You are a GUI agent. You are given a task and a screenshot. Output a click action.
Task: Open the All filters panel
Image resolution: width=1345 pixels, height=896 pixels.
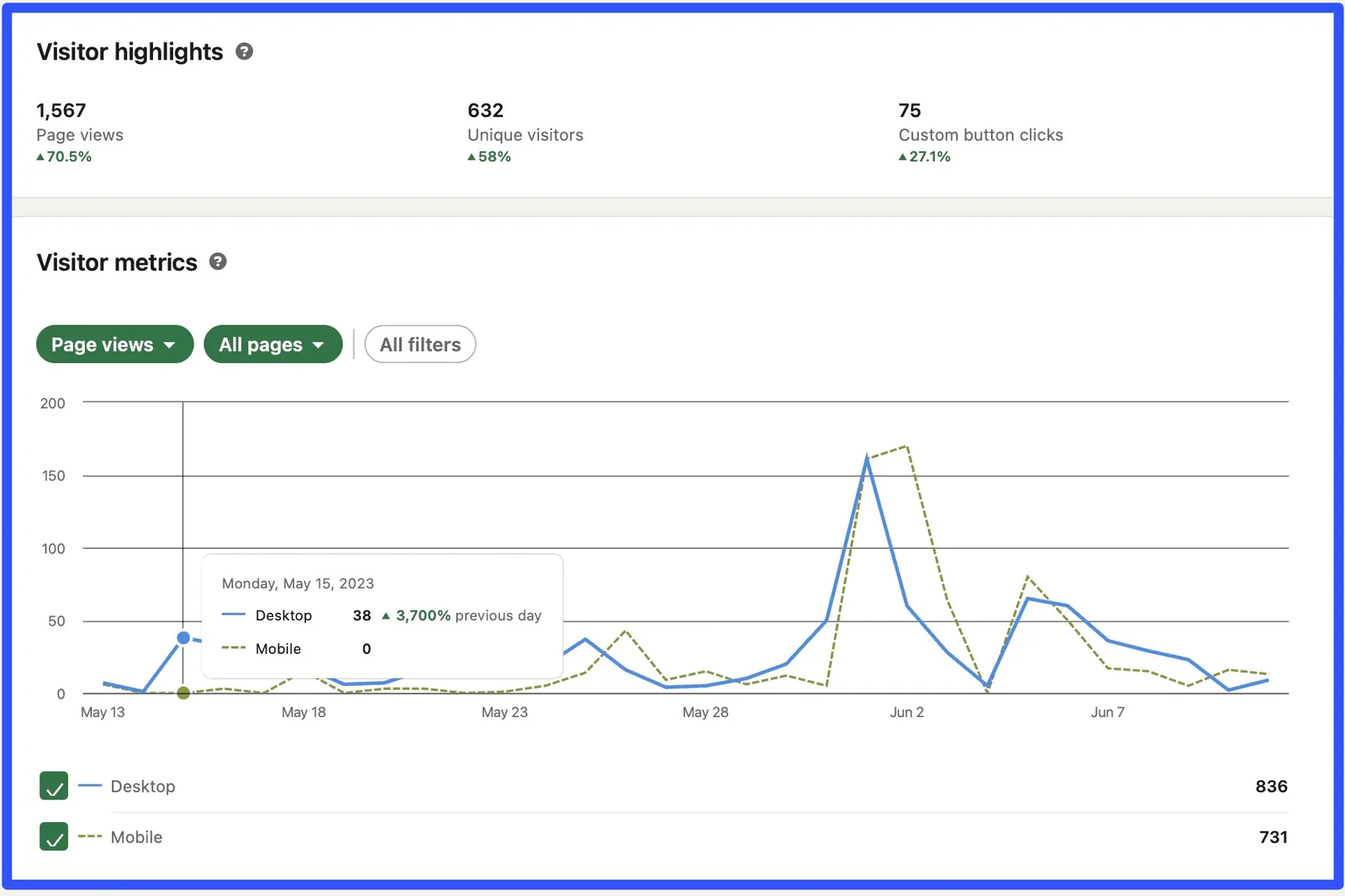pyautogui.click(x=419, y=344)
